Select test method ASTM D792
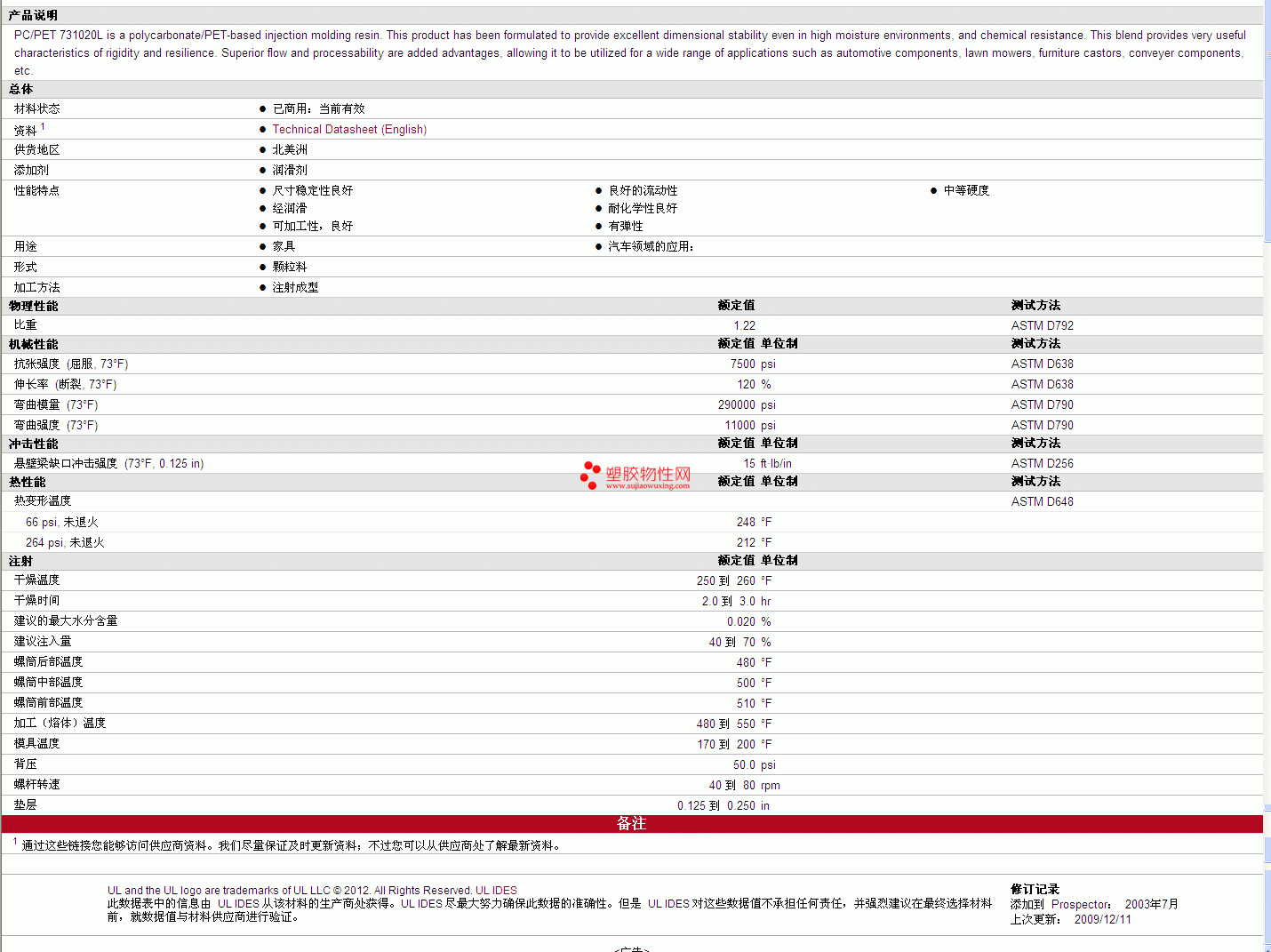 (x=1042, y=325)
